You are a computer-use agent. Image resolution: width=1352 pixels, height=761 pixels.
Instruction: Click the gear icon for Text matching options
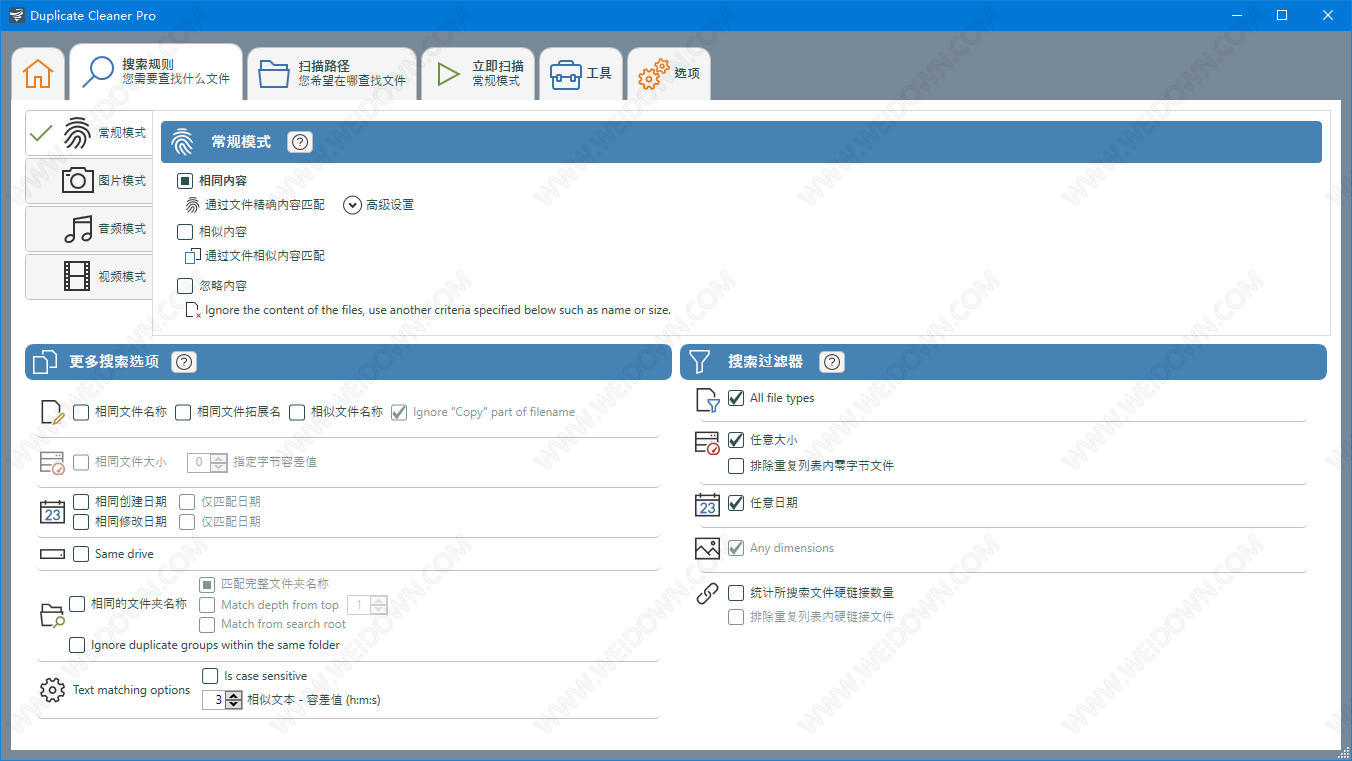pyautogui.click(x=53, y=690)
